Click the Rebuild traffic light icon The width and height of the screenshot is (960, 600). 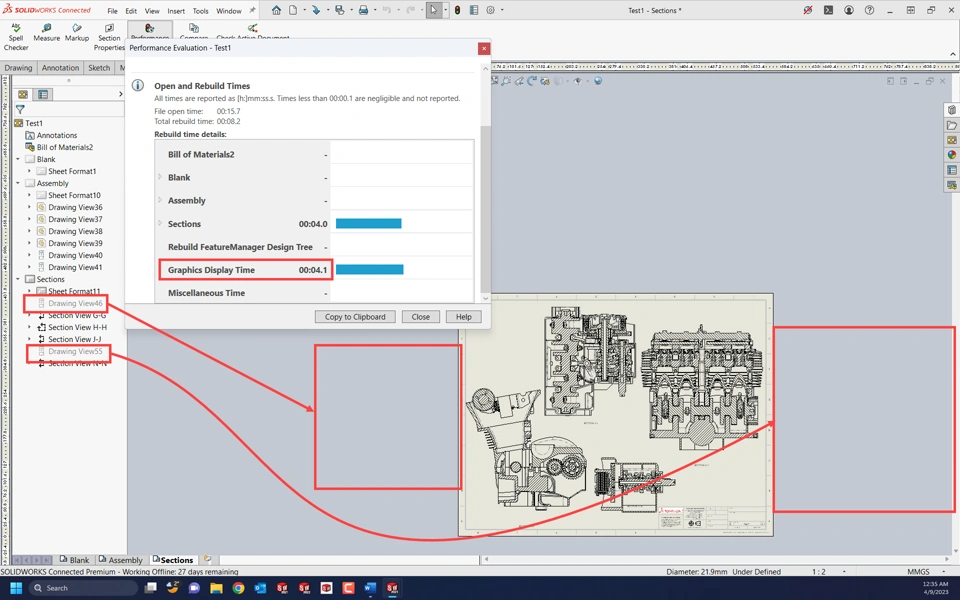pyautogui.click(x=457, y=10)
